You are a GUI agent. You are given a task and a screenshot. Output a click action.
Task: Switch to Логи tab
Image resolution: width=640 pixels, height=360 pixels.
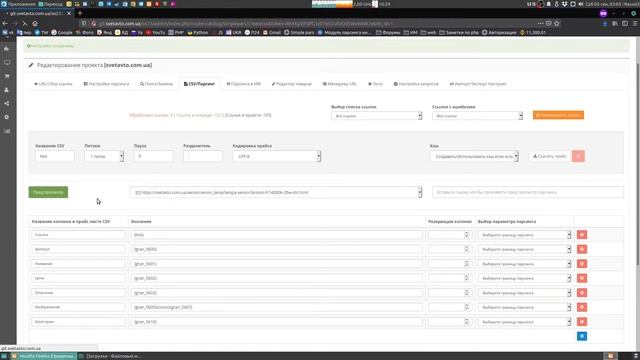coord(375,84)
